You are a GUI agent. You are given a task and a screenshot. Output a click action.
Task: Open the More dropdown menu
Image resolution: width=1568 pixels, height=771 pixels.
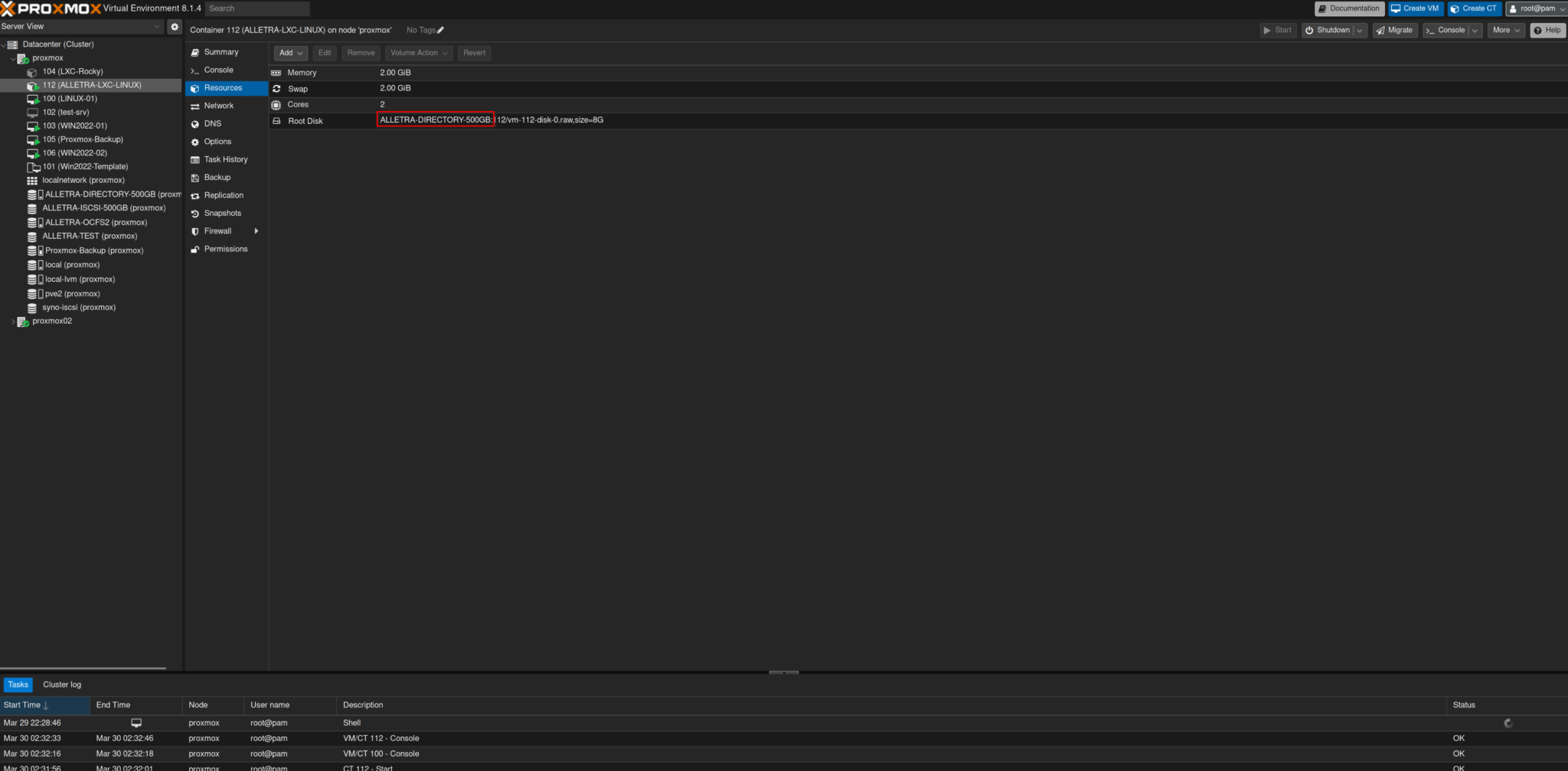tap(1505, 31)
